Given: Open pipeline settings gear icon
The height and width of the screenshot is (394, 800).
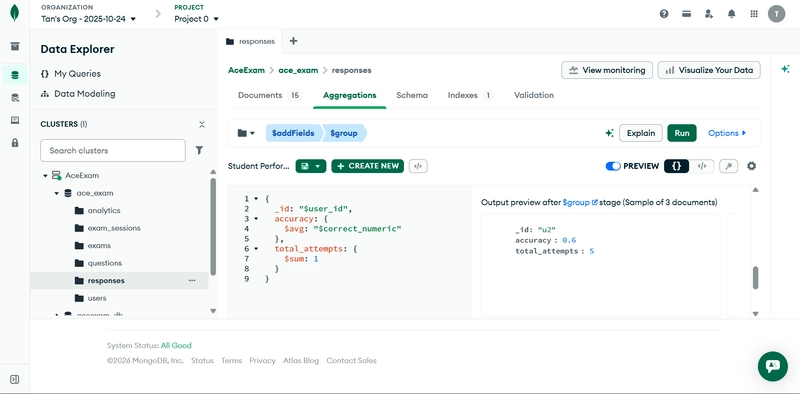Looking at the screenshot, I should coord(752,166).
